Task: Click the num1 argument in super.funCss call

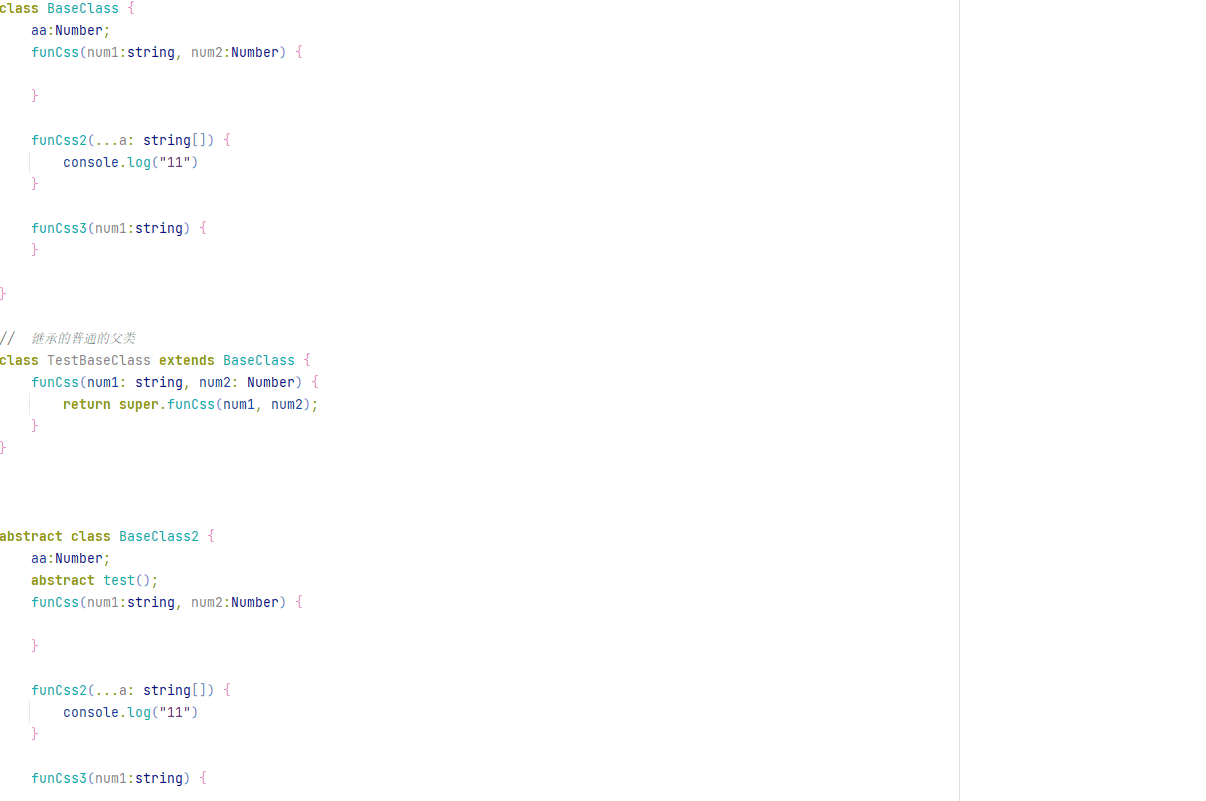Action: [238, 404]
